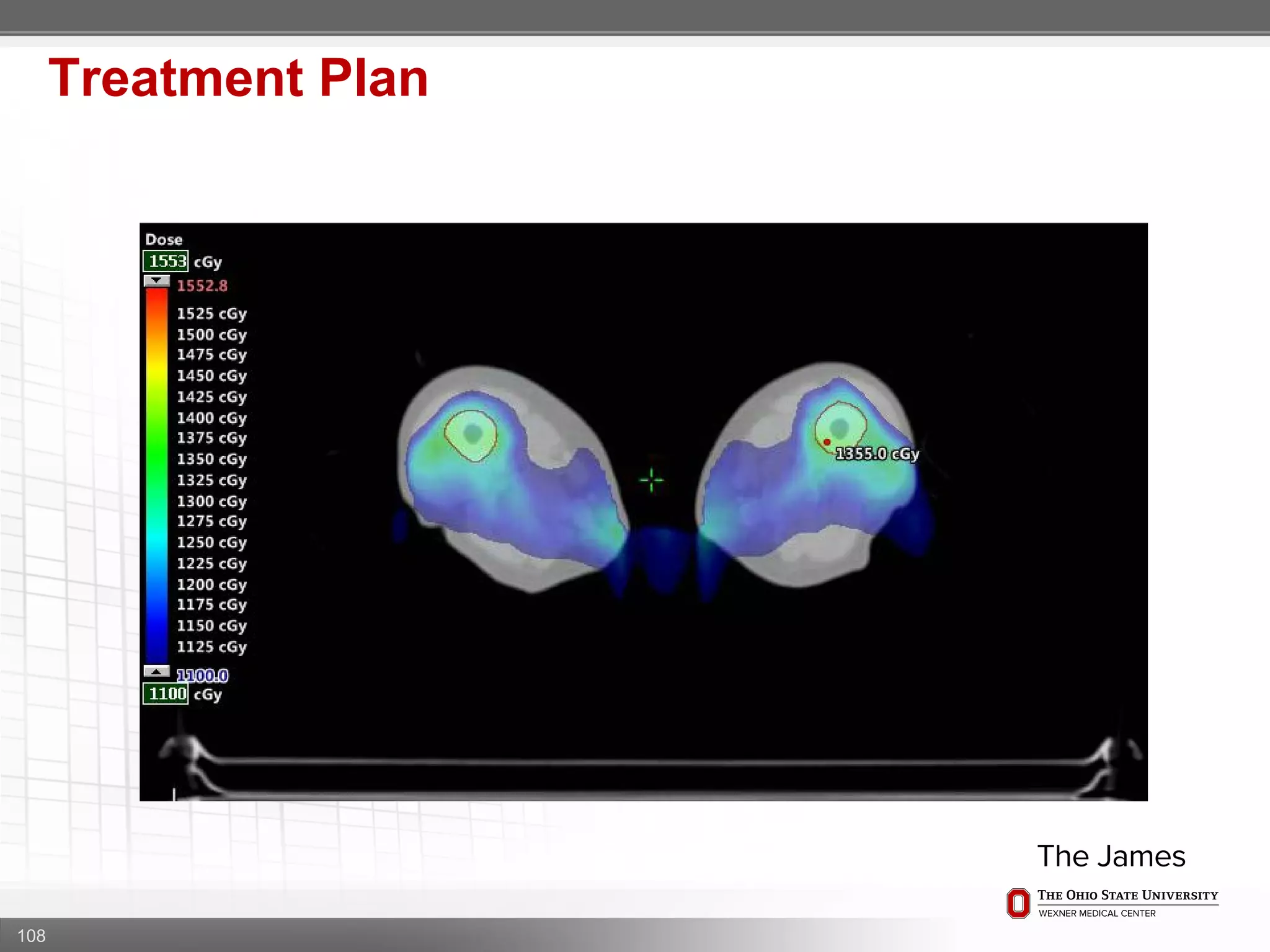Click the green isocenter crosshair
Screen dimensions: 1270x952
click(x=651, y=480)
